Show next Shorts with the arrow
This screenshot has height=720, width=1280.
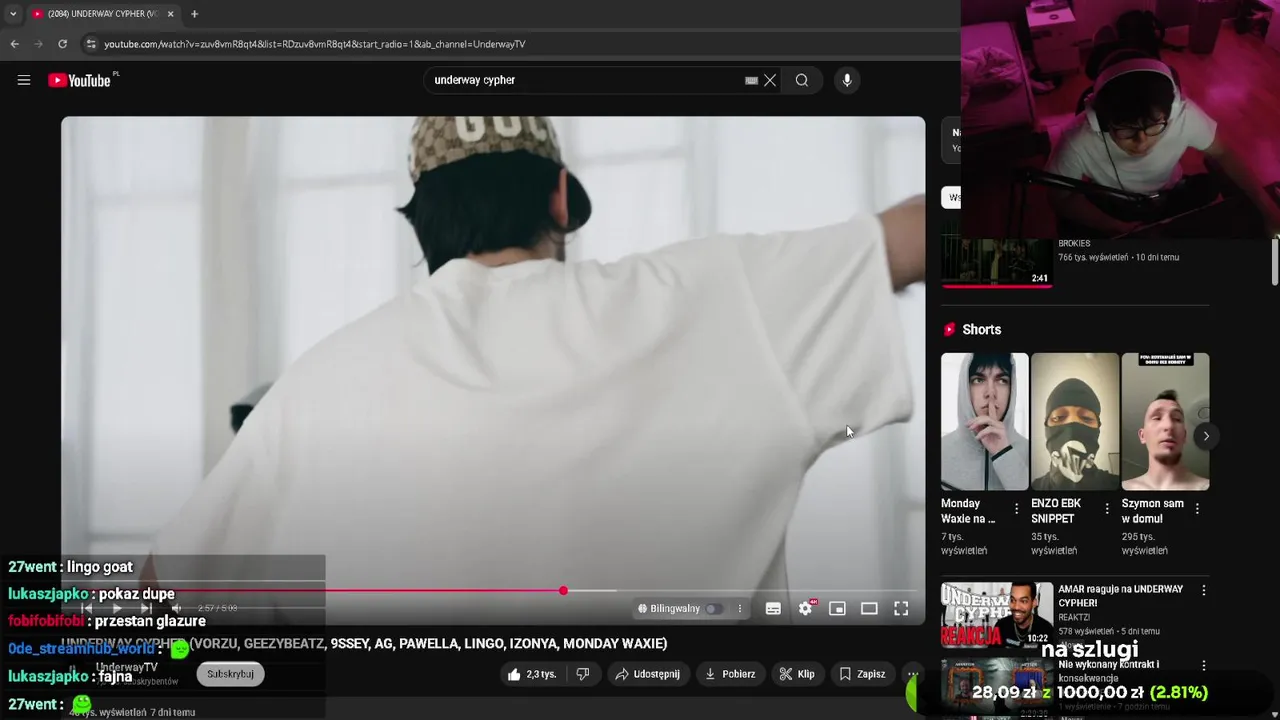(x=1206, y=436)
